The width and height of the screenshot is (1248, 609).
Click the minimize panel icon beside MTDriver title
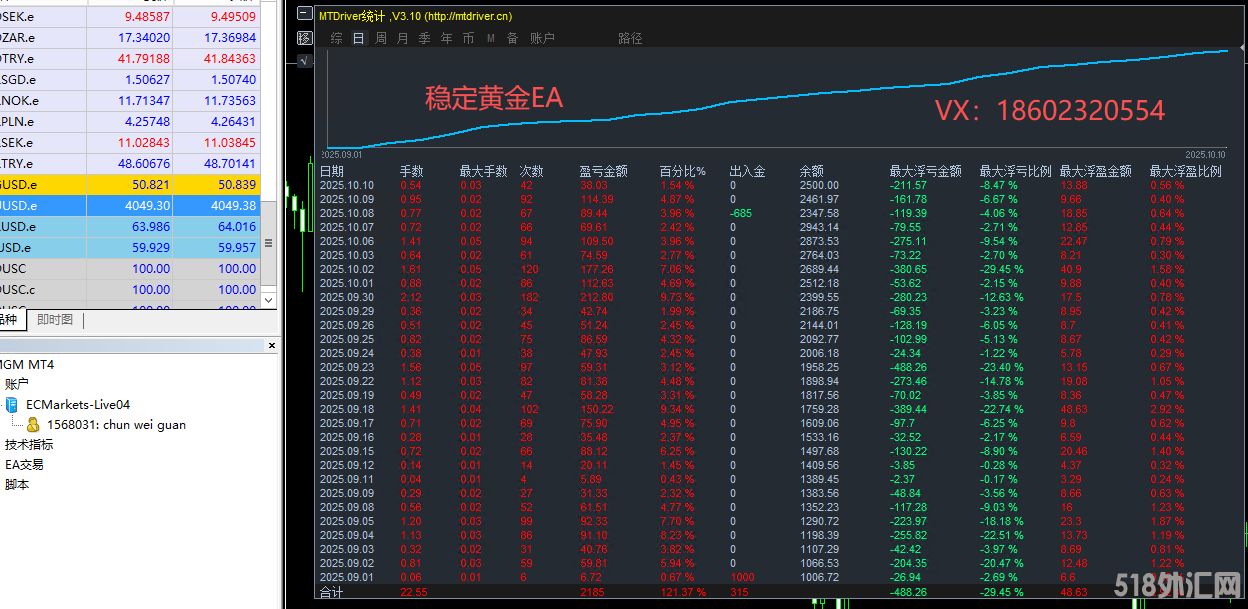click(305, 15)
